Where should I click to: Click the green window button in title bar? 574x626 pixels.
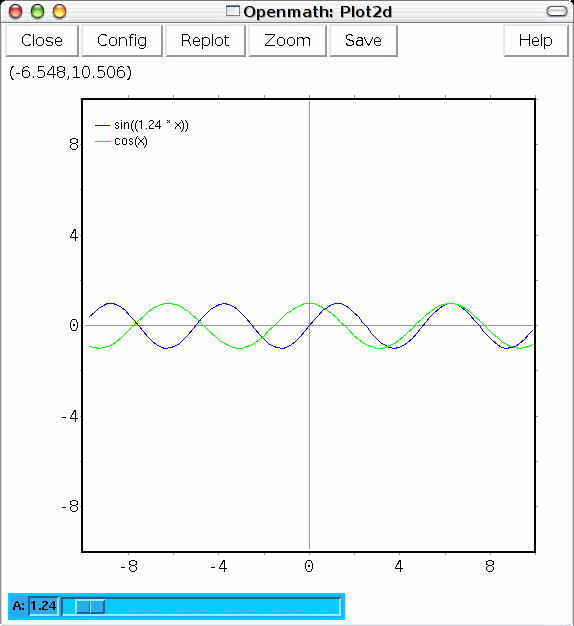click(38, 11)
